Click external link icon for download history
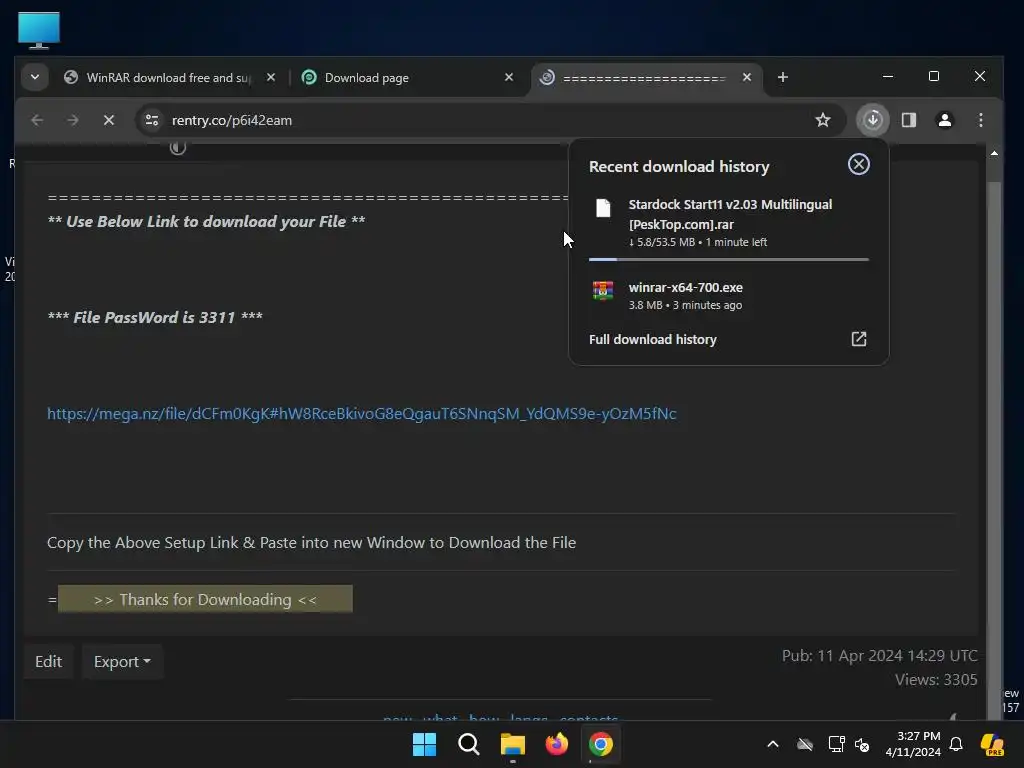Viewport: 1024px width, 768px height. (858, 339)
